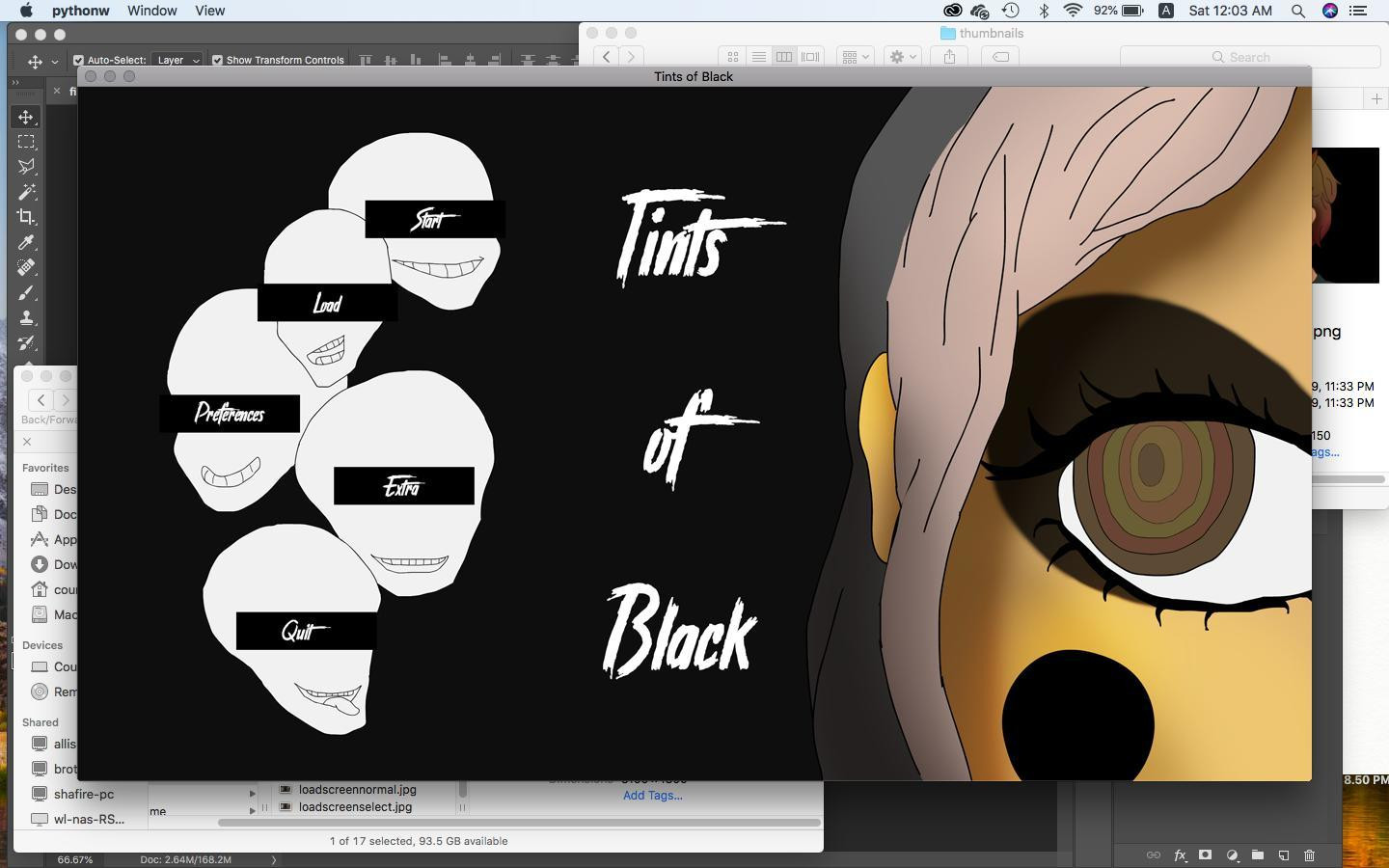Select the History Brush tool
This screenshot has width=1389, height=868.
click(x=27, y=342)
